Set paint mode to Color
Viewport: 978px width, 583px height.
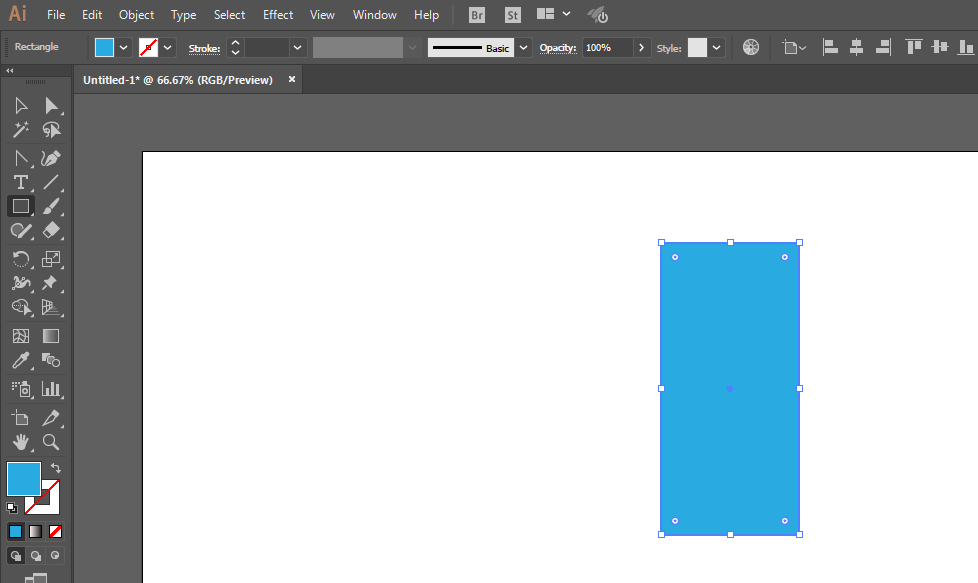[x=16, y=531]
